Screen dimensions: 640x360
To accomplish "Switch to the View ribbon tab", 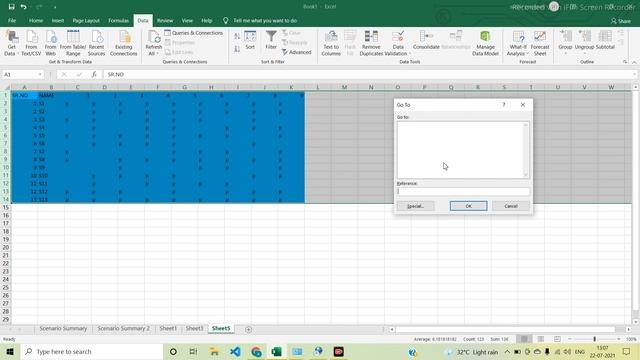I will pyautogui.click(x=187, y=20).
